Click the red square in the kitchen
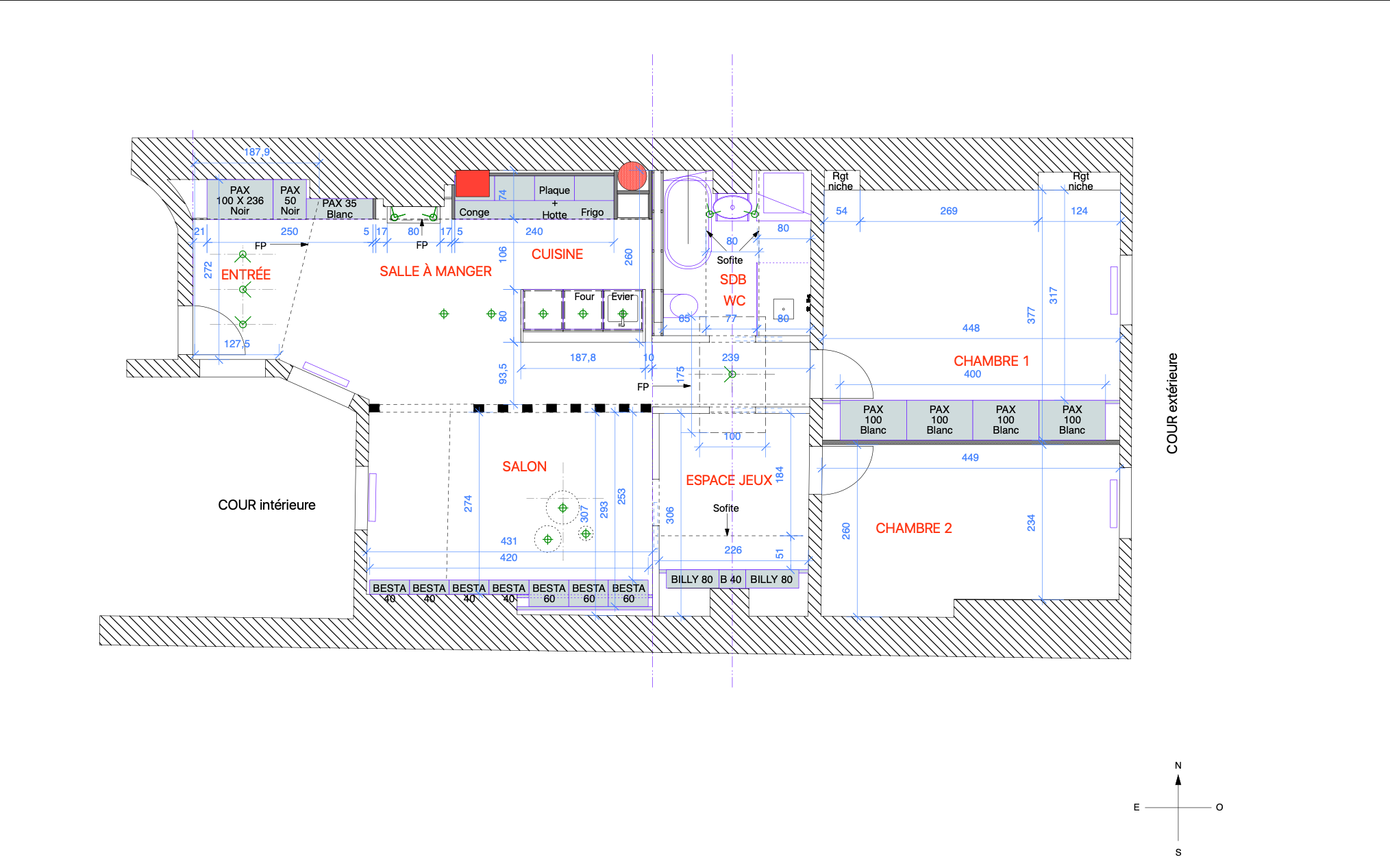1390x868 pixels. 472,184
